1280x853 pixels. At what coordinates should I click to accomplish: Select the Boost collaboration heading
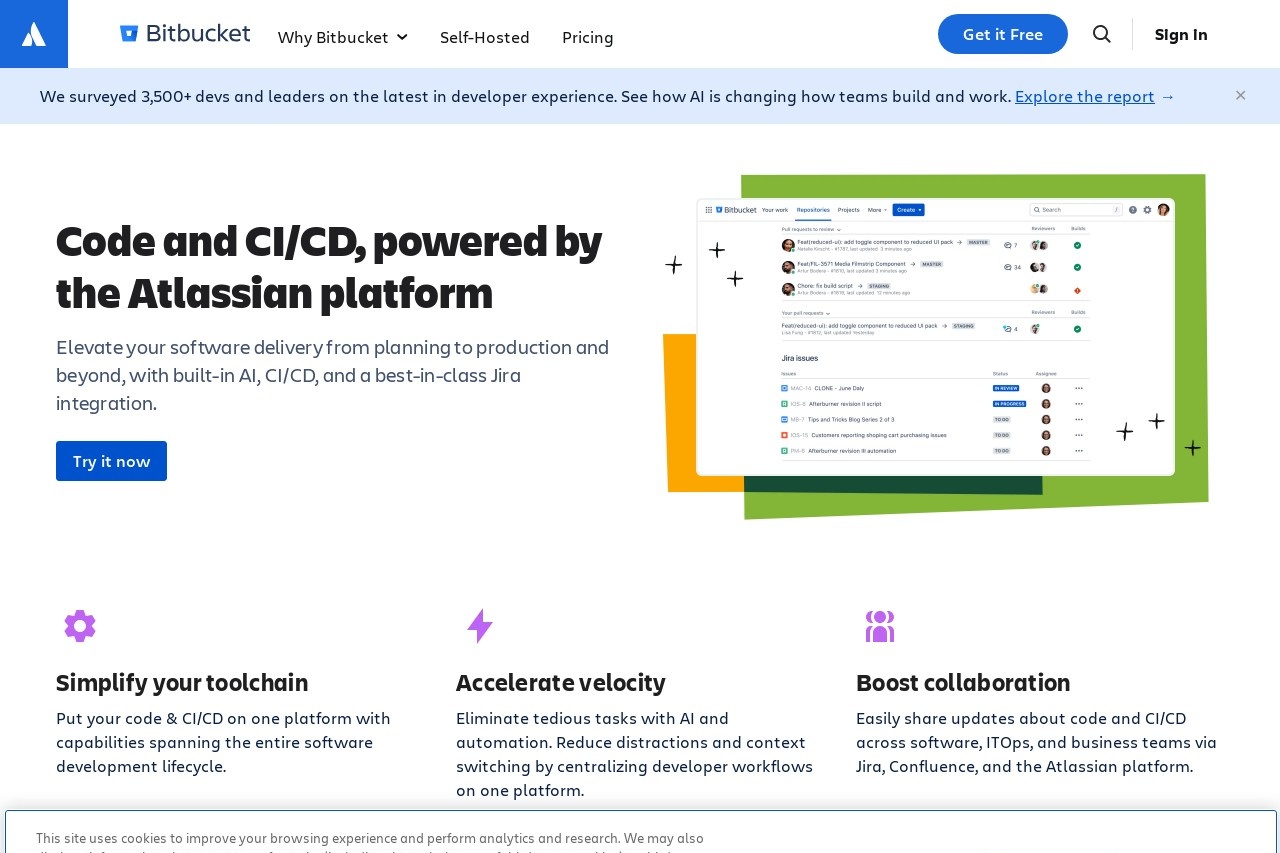[963, 682]
